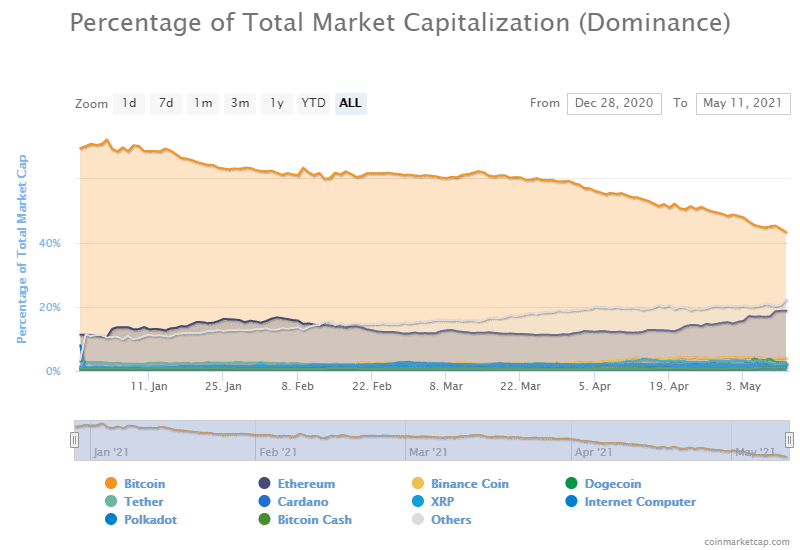Click the Dogecoin green legend dot
The image size is (800, 550).
tap(571, 483)
